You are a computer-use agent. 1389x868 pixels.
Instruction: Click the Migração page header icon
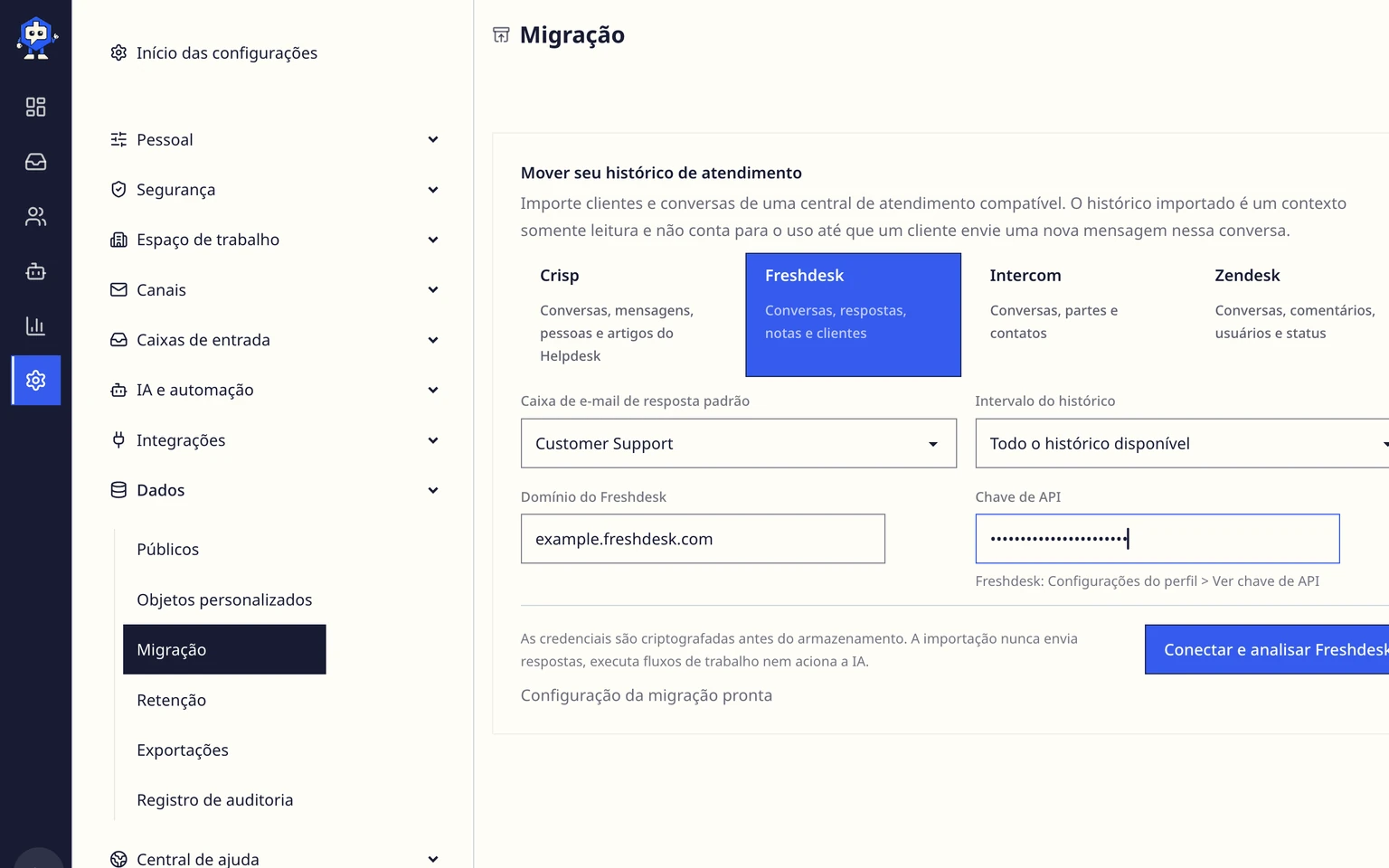click(501, 35)
